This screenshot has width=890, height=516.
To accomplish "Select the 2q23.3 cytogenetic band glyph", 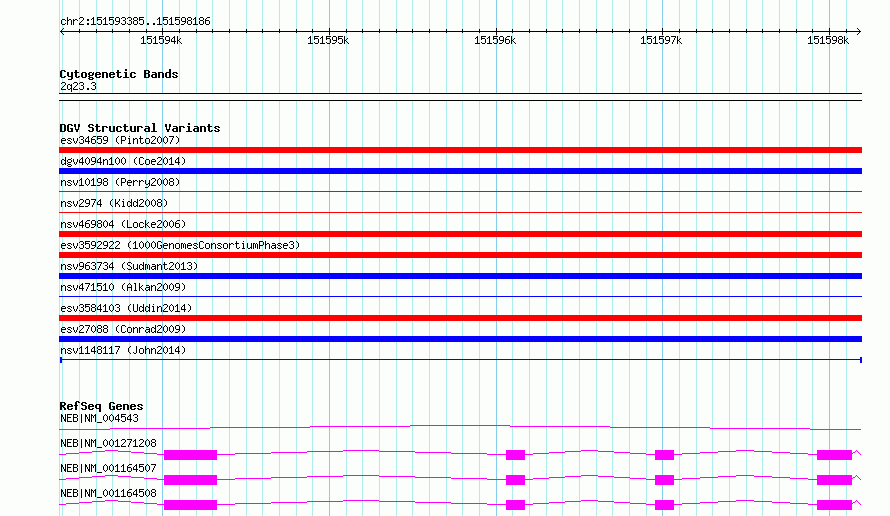I will (x=460, y=97).
